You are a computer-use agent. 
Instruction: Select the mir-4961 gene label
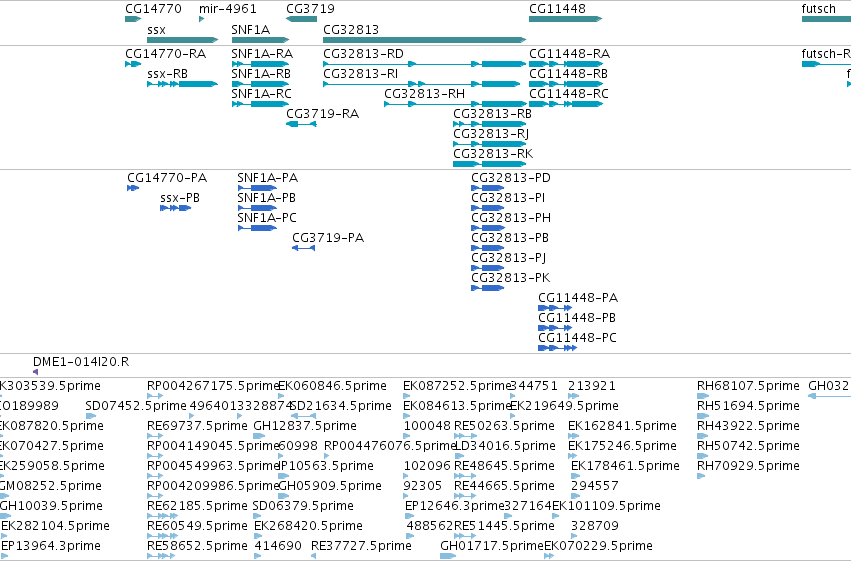click(x=227, y=9)
